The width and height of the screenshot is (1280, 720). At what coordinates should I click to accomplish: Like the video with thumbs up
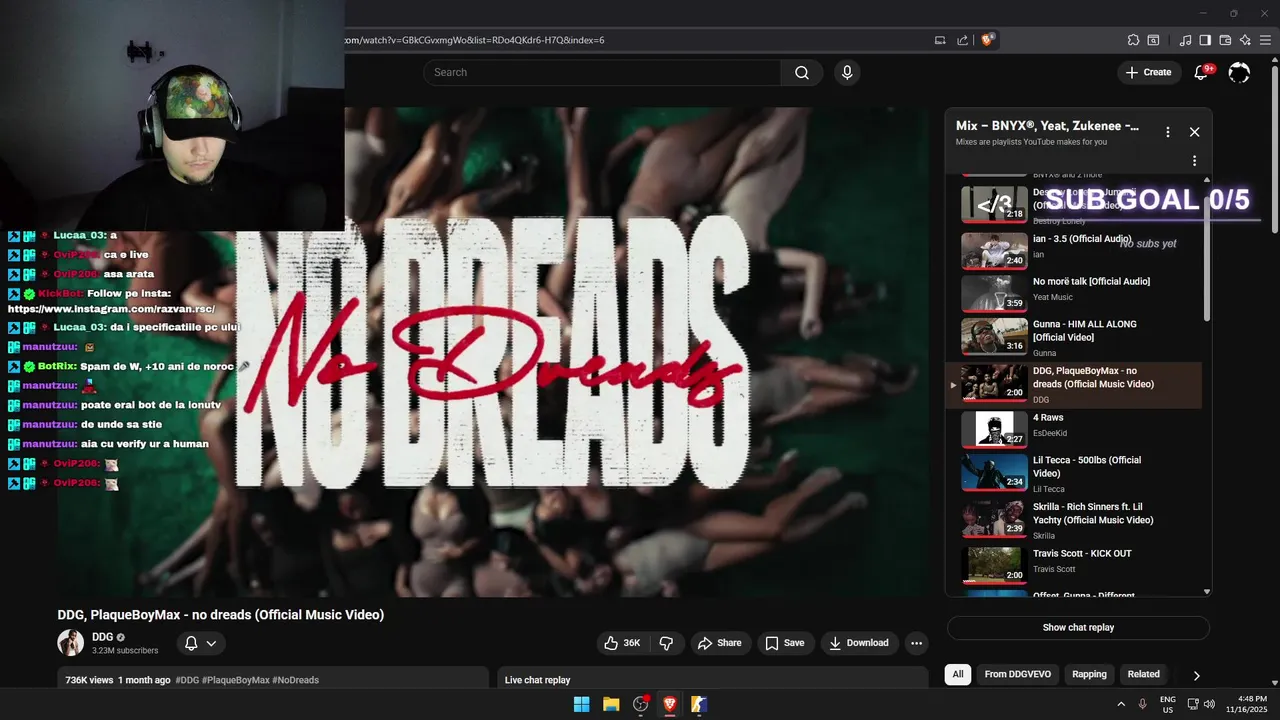[x=622, y=643]
